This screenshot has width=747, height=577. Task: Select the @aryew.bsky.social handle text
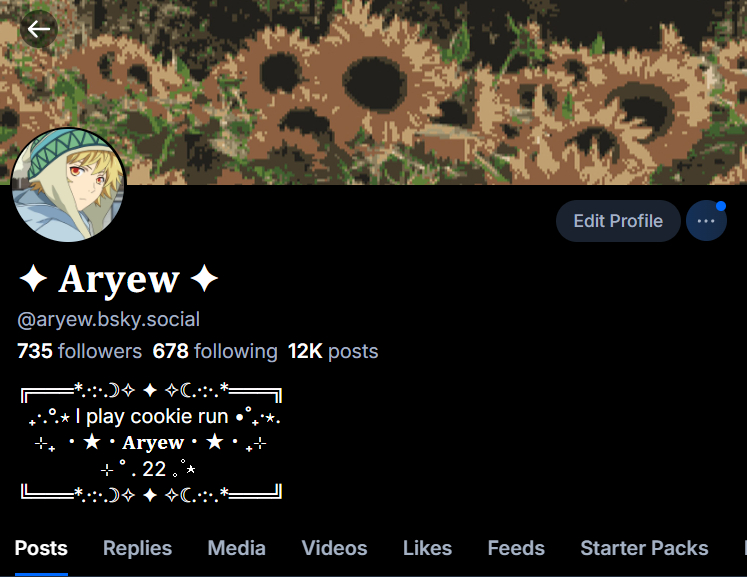(x=109, y=319)
